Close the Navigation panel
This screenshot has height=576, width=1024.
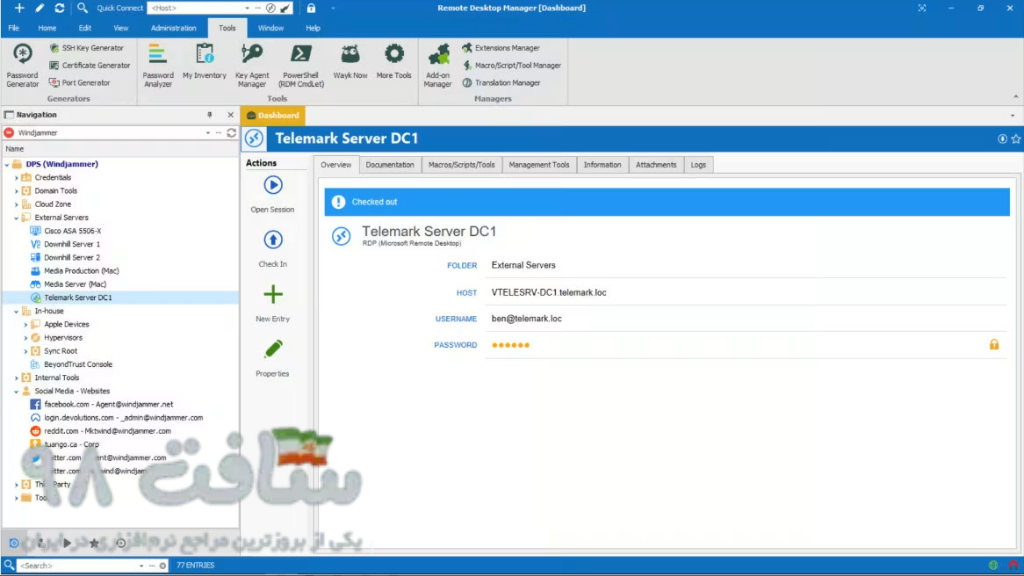click(x=231, y=115)
